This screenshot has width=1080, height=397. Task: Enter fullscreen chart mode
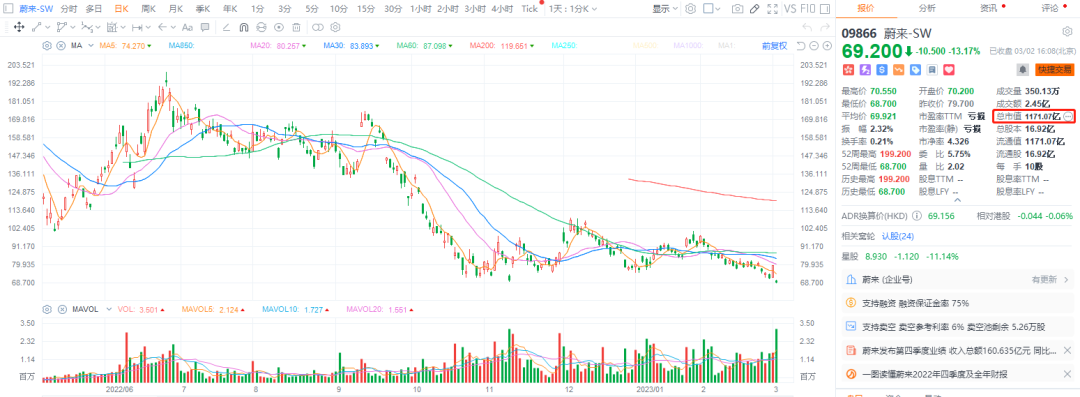773,9
